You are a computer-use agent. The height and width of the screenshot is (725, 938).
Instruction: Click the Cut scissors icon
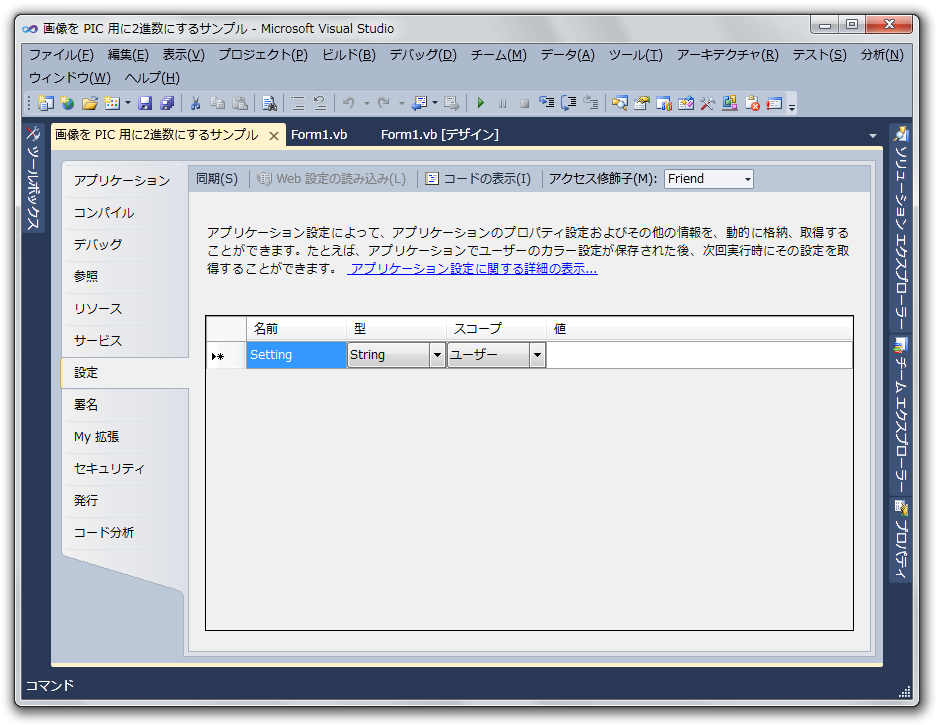pos(195,103)
